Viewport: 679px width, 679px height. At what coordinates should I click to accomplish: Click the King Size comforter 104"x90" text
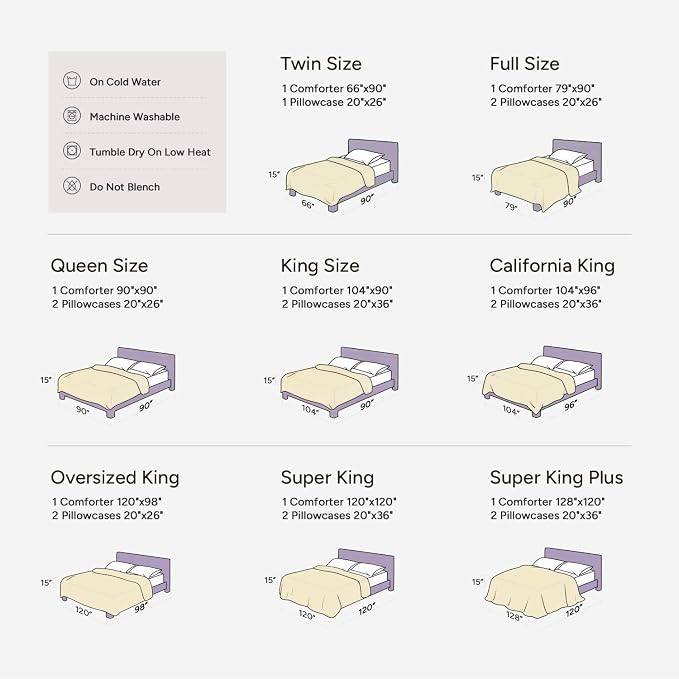337,290
